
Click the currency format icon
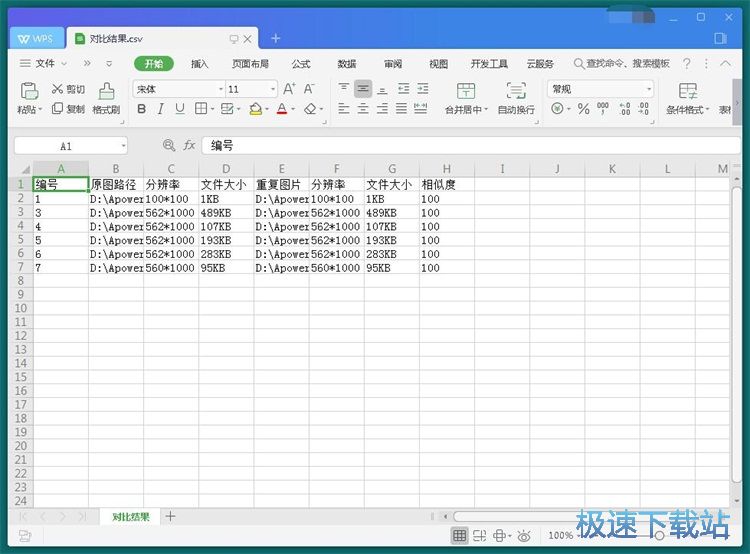pyautogui.click(x=557, y=109)
